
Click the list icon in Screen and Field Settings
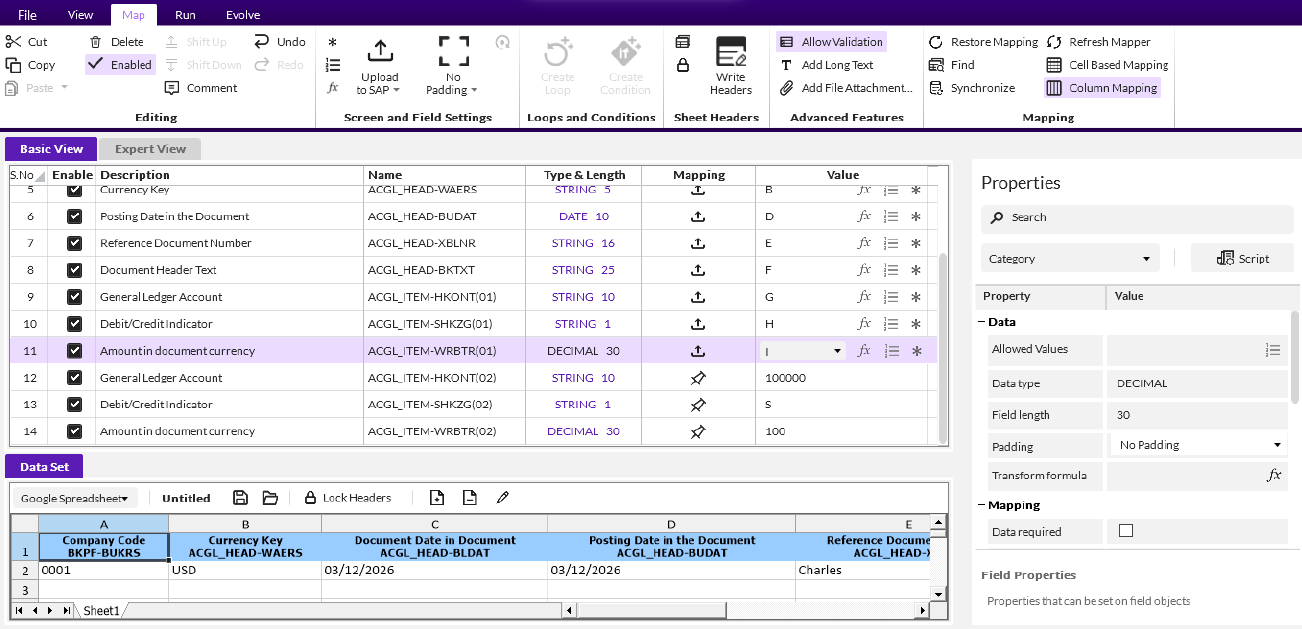[333, 65]
